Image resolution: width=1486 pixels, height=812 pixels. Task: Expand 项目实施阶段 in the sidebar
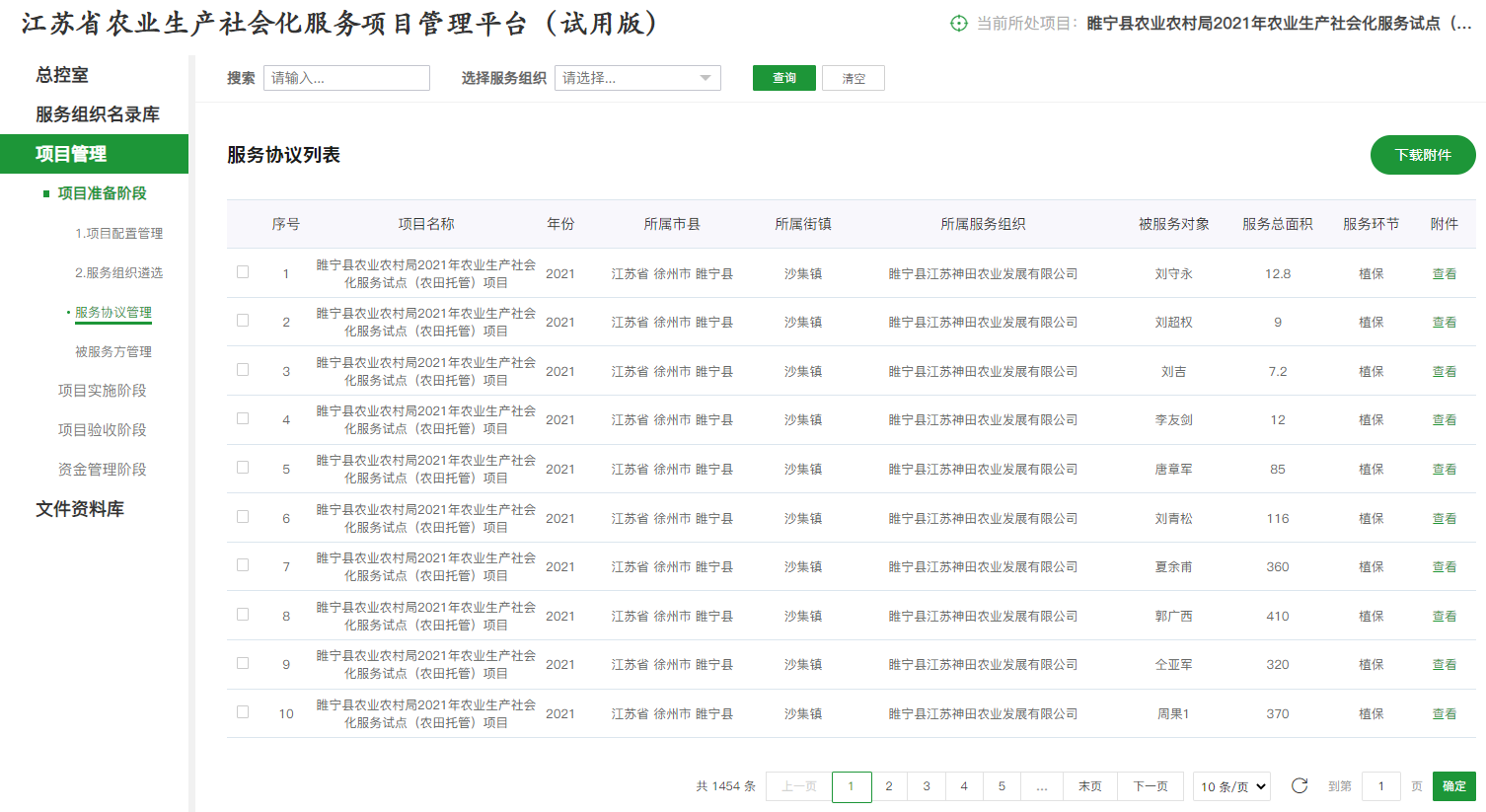102,391
